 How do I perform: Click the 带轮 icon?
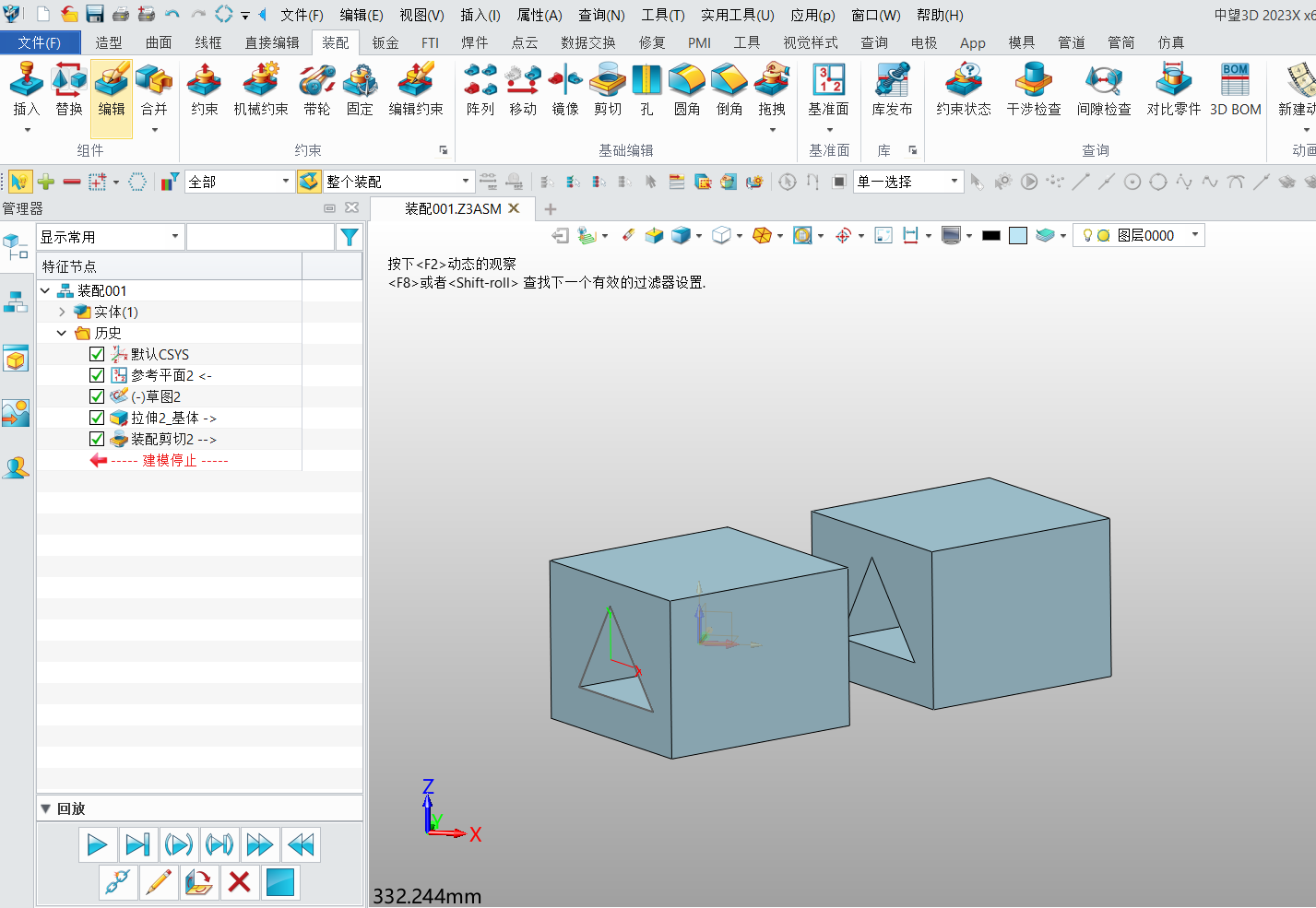click(316, 81)
